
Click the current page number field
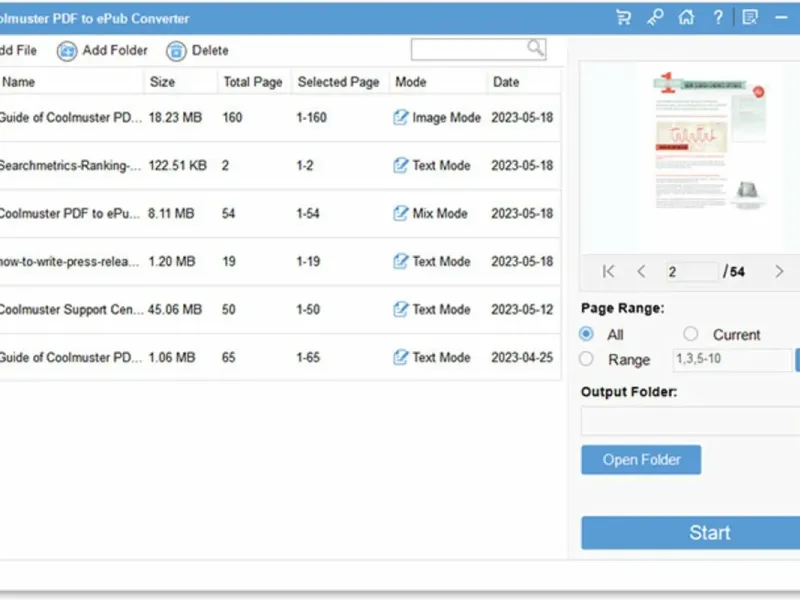click(x=691, y=271)
